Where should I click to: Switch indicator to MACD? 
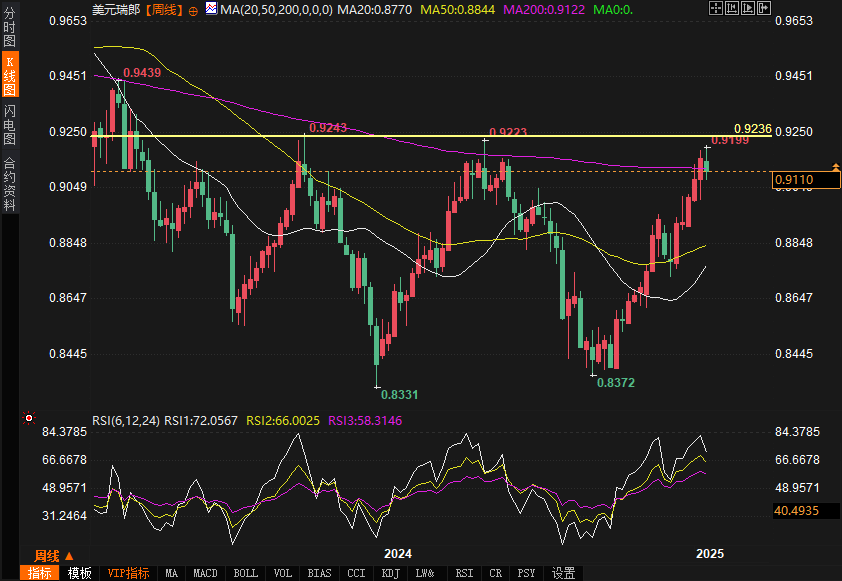(x=206, y=573)
